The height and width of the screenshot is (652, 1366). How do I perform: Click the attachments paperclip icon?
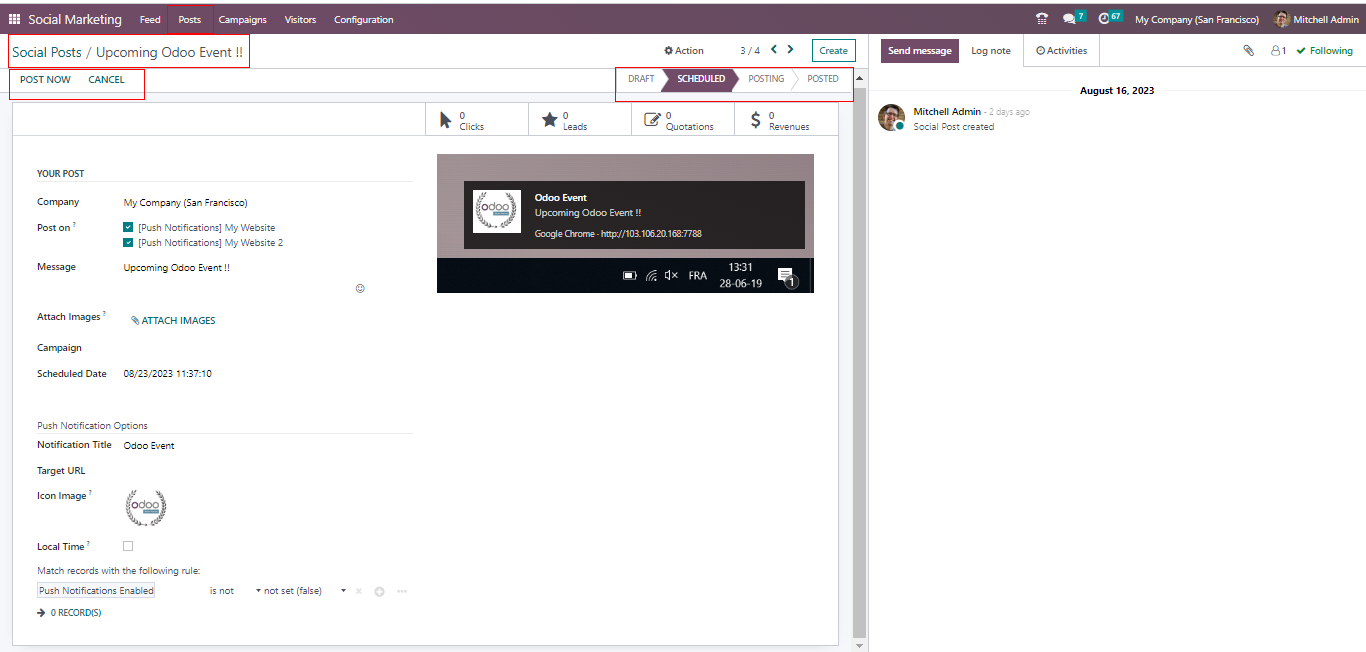click(x=1248, y=51)
